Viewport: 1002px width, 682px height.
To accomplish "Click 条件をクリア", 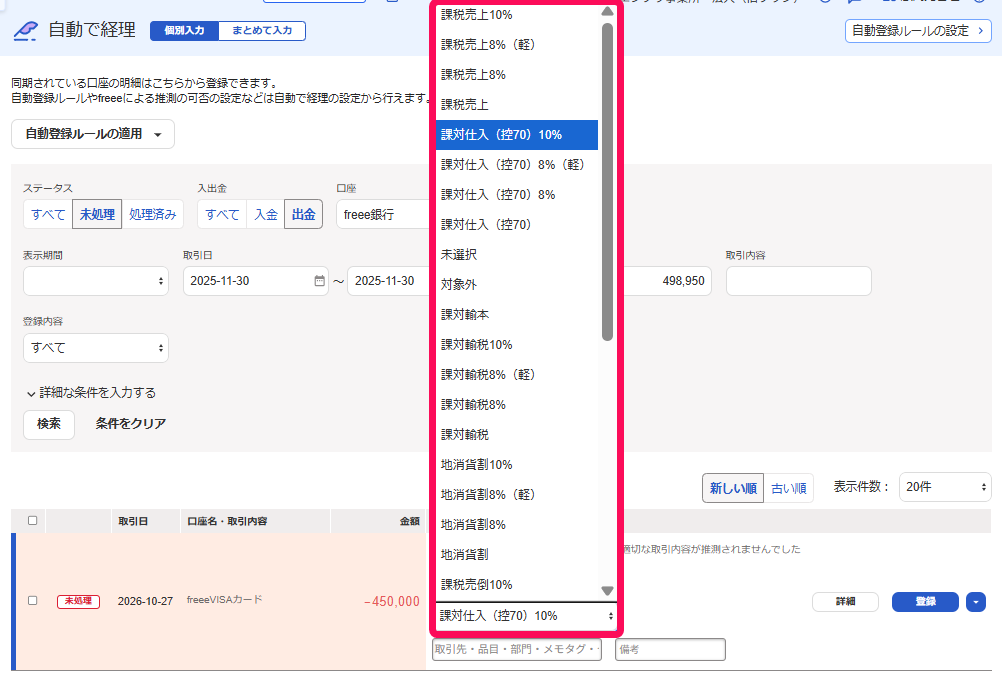I will 131,424.
